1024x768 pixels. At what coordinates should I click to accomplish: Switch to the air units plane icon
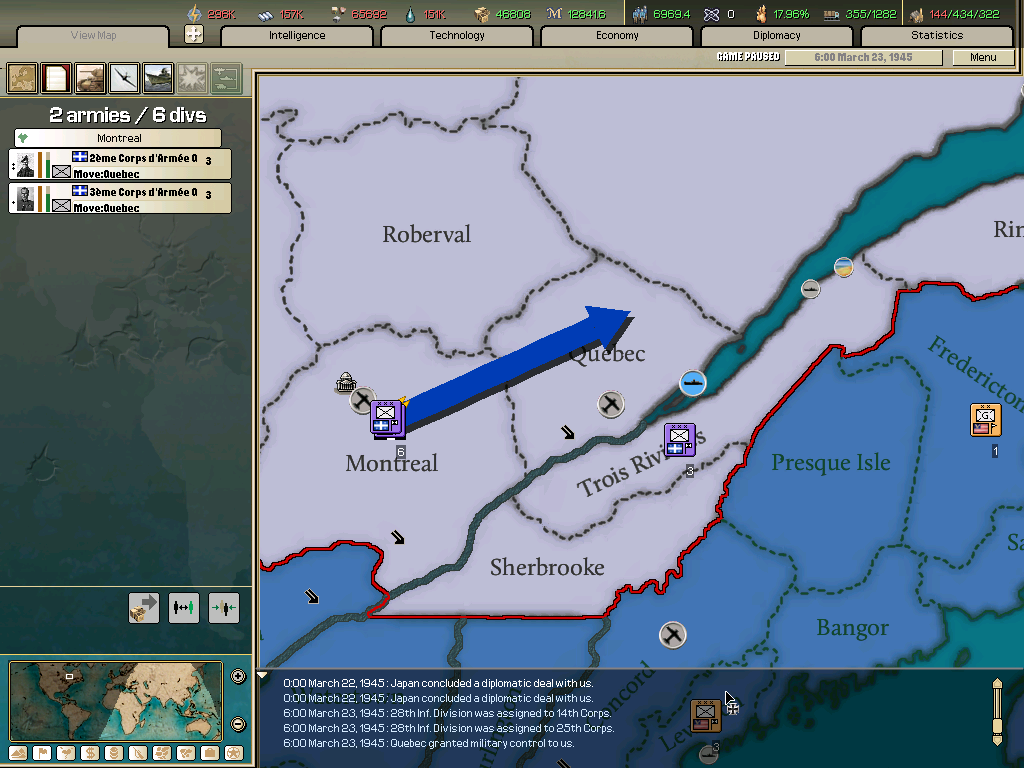tap(122, 78)
